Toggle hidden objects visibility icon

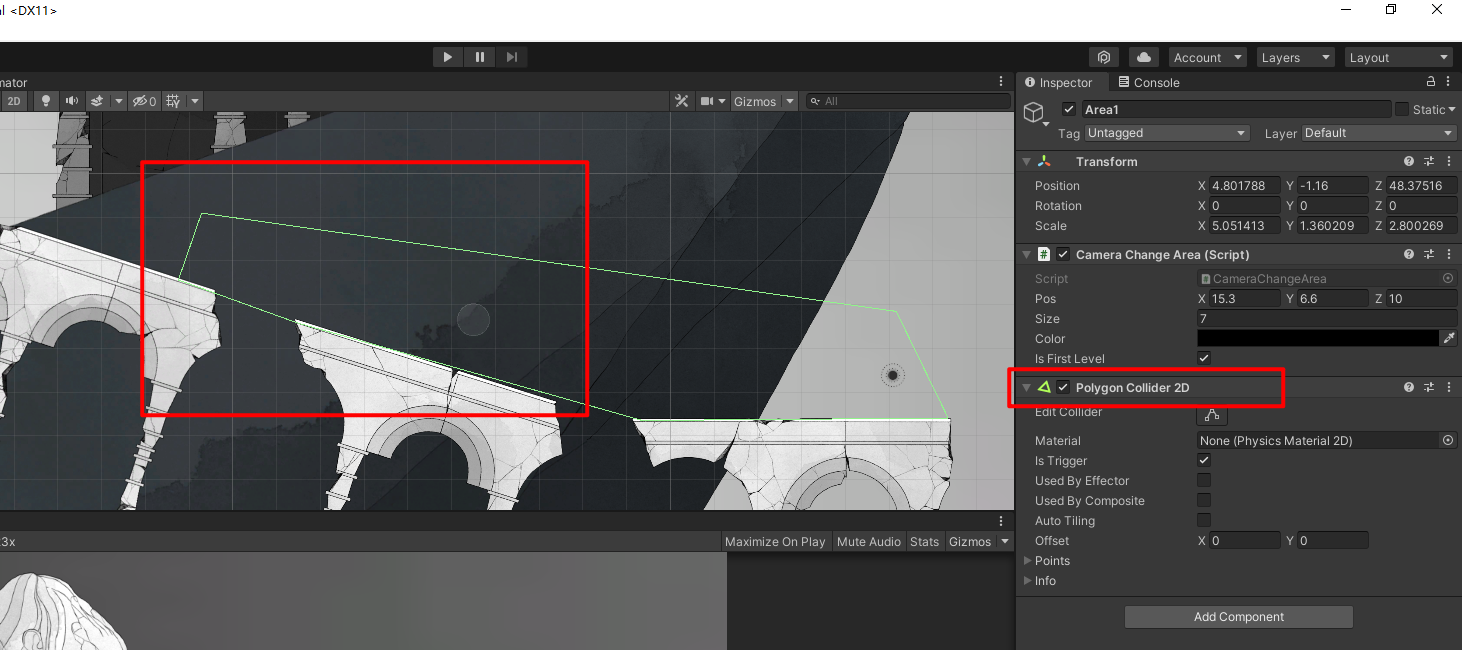coord(145,101)
